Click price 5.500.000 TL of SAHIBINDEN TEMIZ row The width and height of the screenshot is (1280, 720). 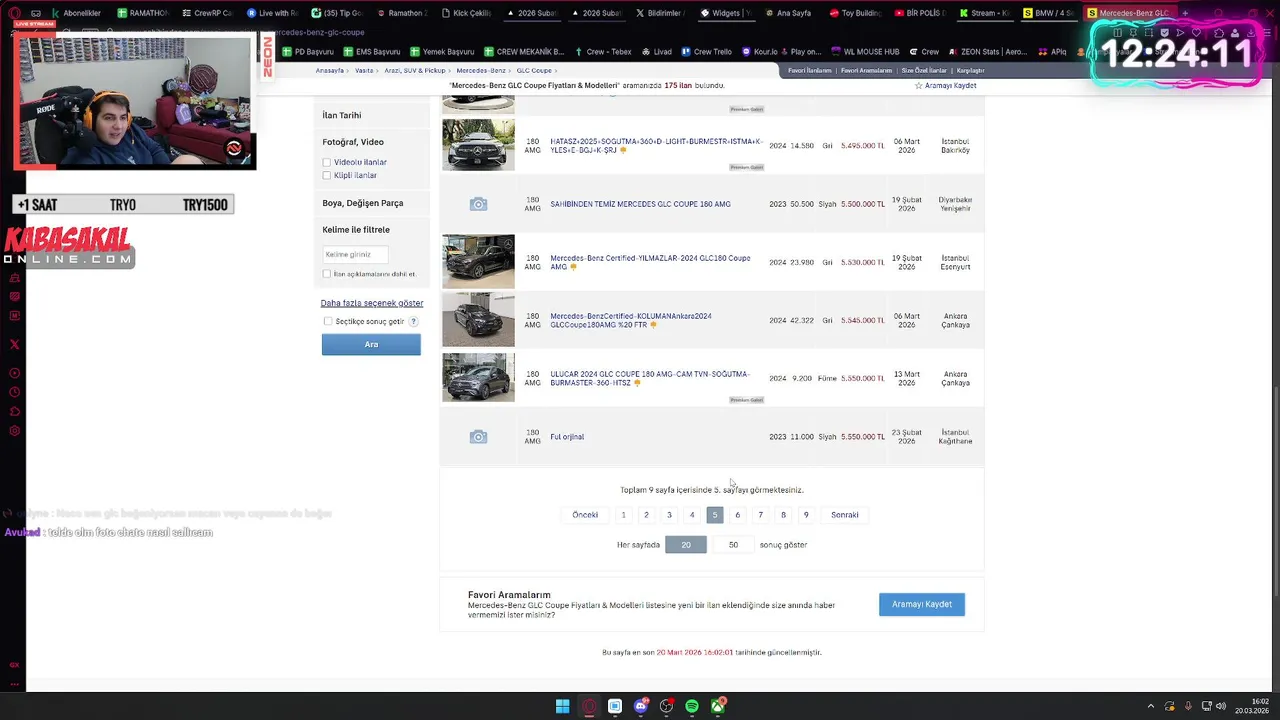863,204
